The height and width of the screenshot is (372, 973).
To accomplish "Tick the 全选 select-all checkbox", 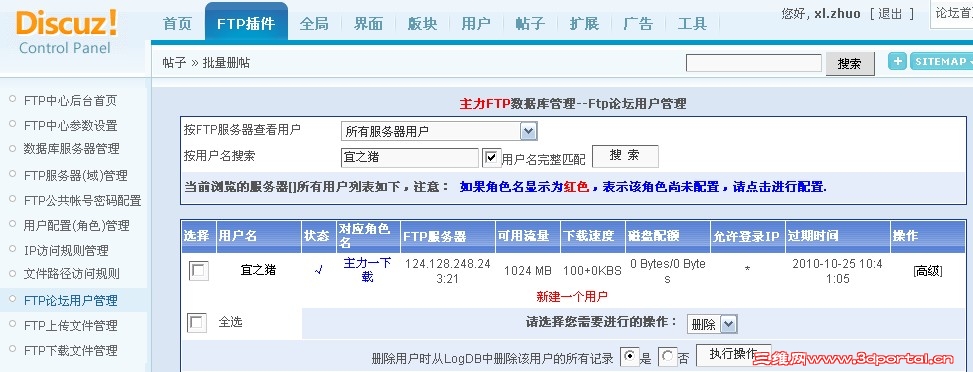I will pyautogui.click(x=197, y=323).
